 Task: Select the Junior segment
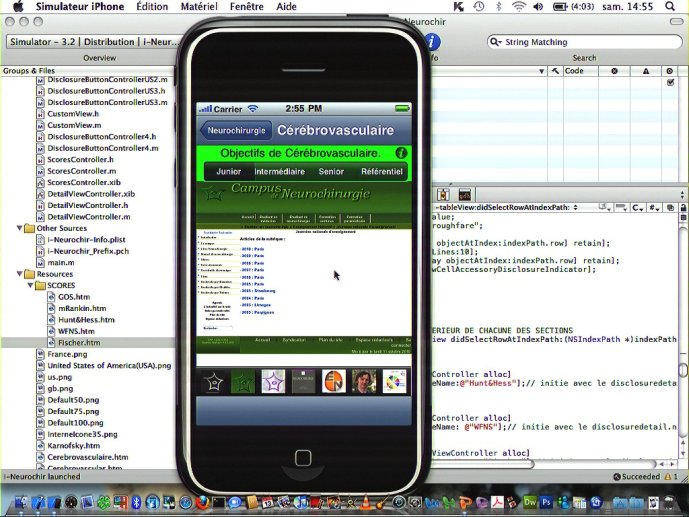coord(228,172)
